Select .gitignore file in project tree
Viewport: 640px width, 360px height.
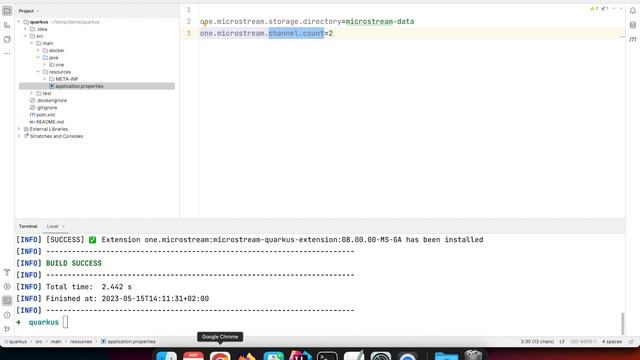click(x=43, y=108)
